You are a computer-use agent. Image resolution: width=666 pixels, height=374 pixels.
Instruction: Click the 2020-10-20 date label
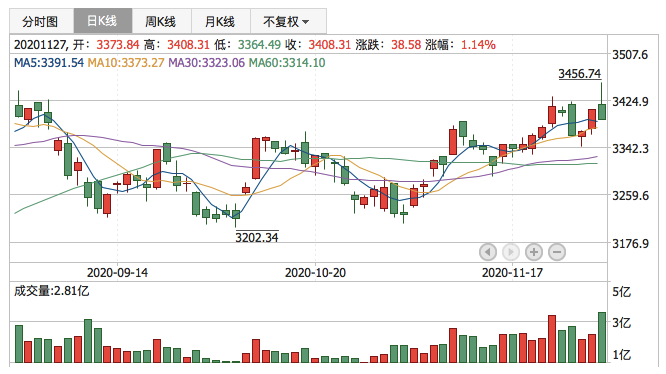click(x=315, y=273)
